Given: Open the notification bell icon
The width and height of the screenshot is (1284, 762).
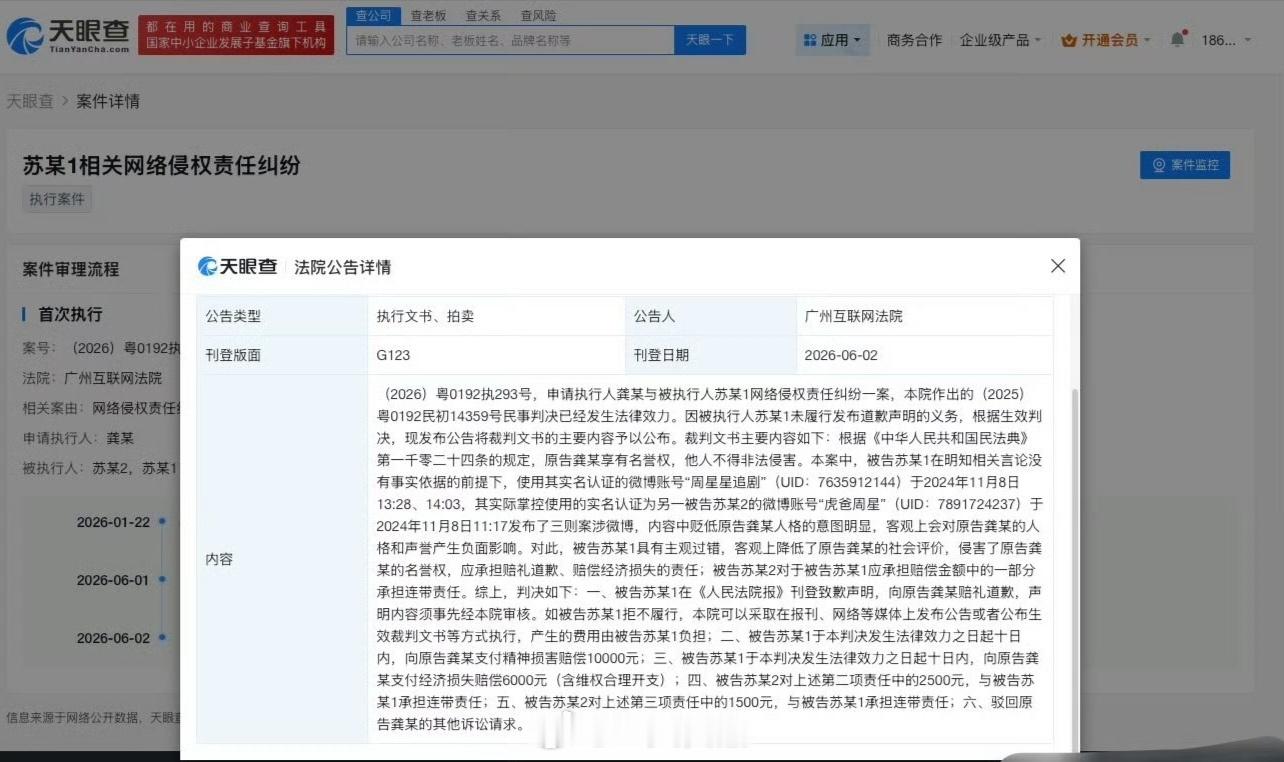Looking at the screenshot, I should (x=1177, y=40).
